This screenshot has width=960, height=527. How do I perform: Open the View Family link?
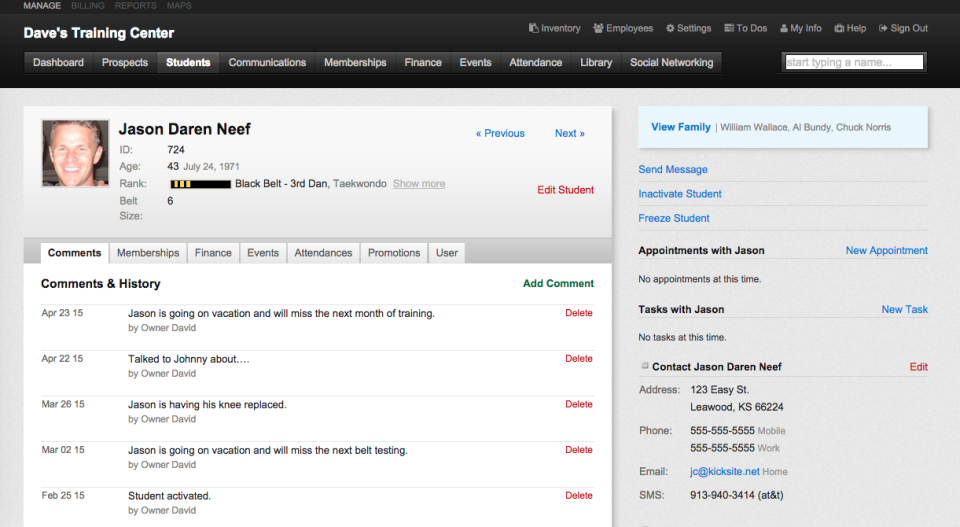point(681,127)
